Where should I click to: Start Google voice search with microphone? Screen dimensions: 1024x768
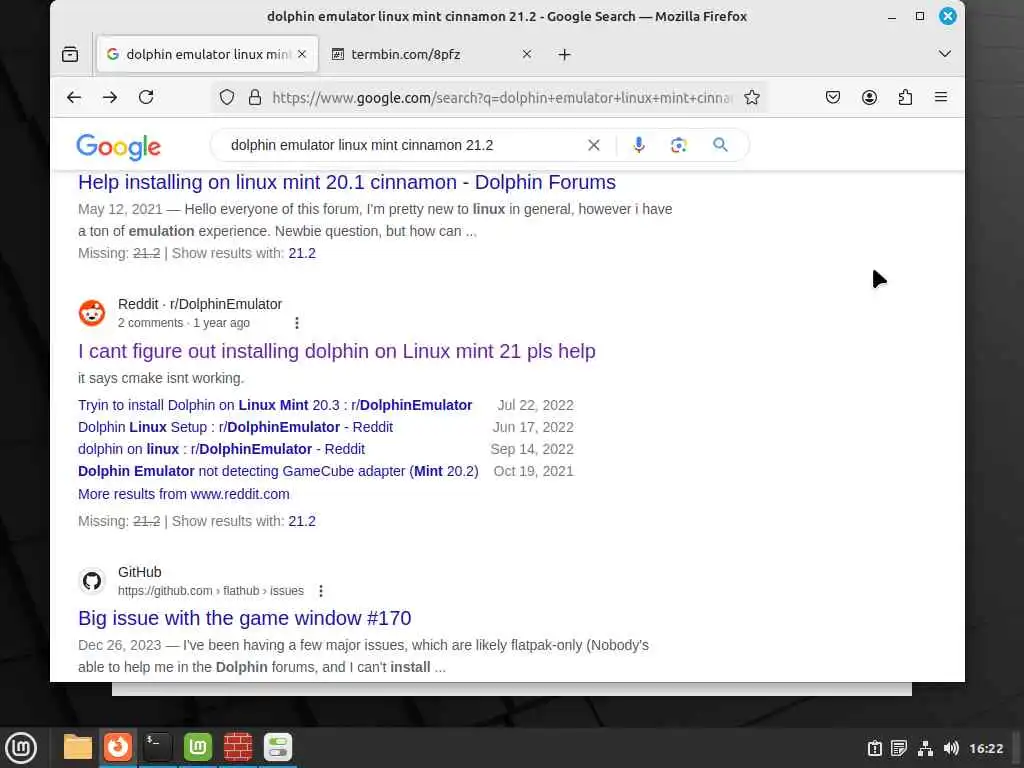tap(639, 145)
